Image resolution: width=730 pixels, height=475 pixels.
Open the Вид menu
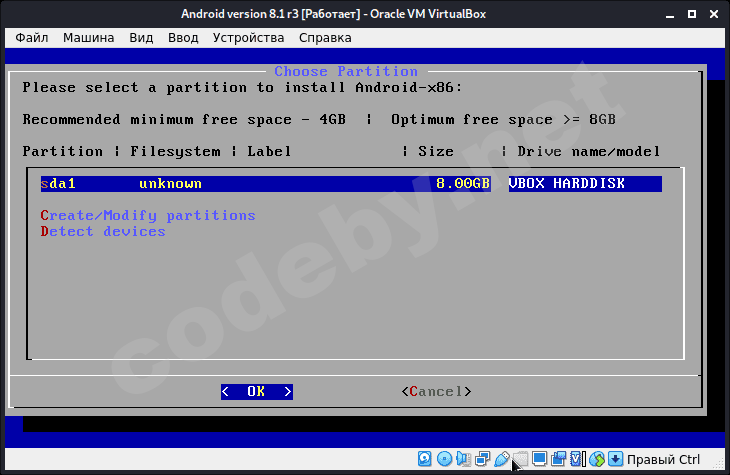[141, 37]
